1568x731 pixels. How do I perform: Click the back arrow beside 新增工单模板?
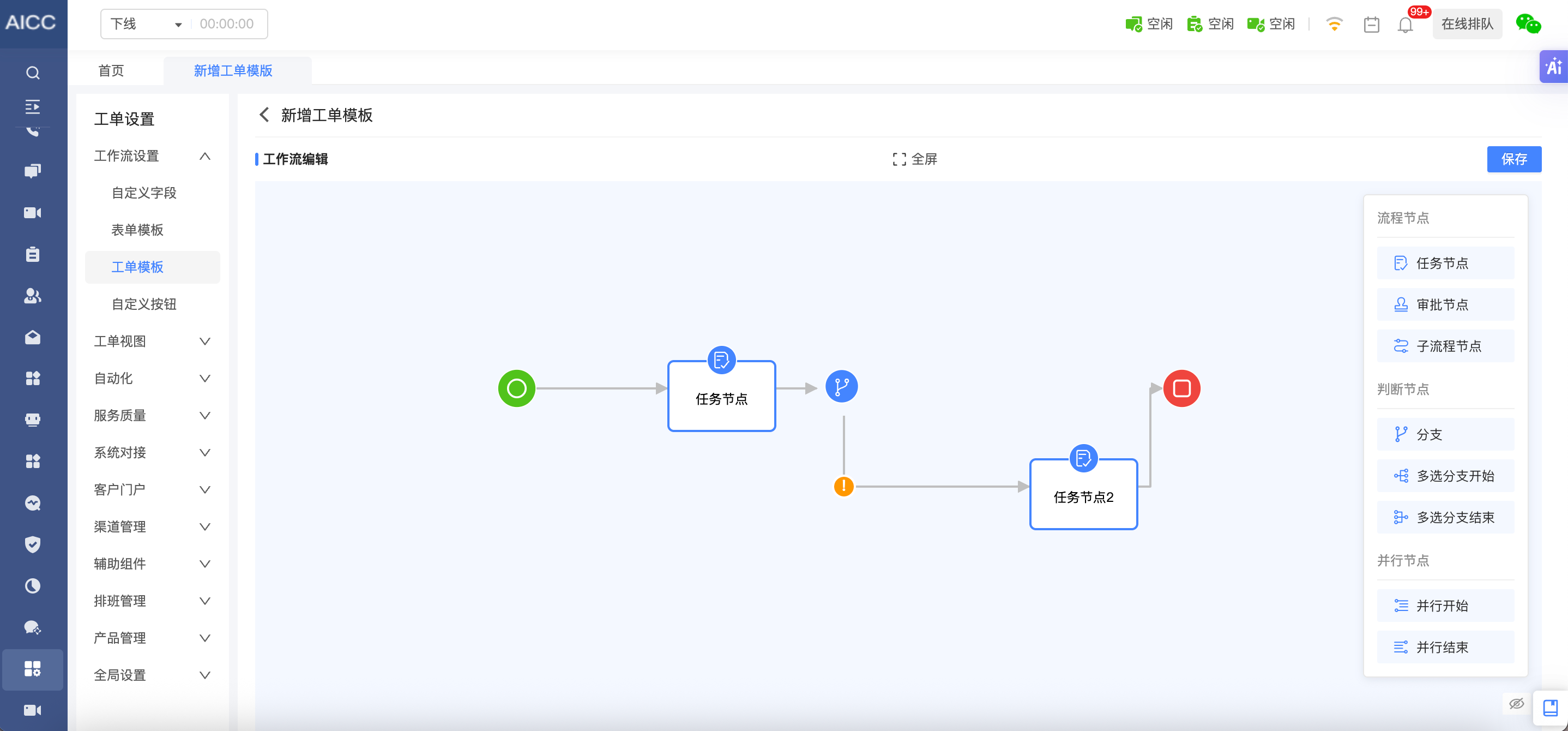[264, 115]
